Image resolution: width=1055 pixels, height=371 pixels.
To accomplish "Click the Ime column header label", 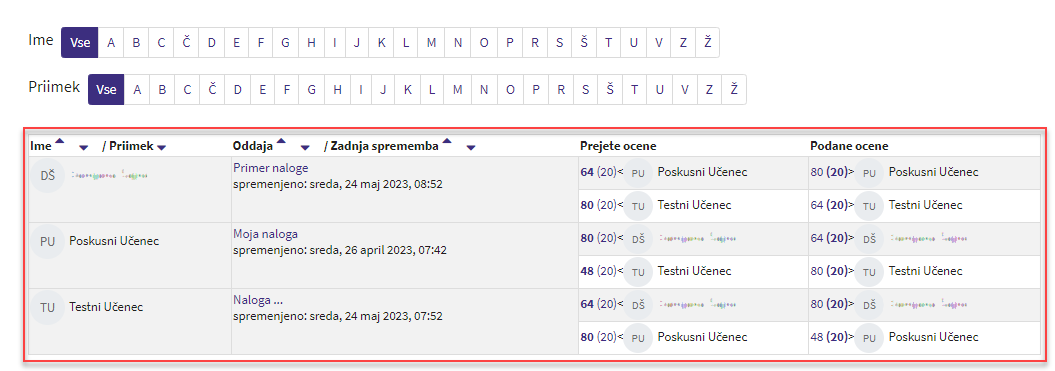I will (41, 146).
